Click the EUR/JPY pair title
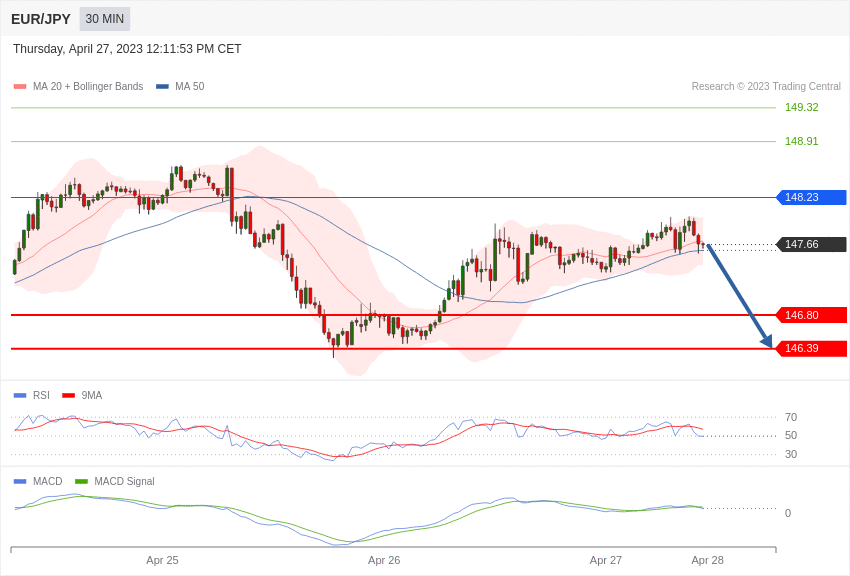 [41, 19]
